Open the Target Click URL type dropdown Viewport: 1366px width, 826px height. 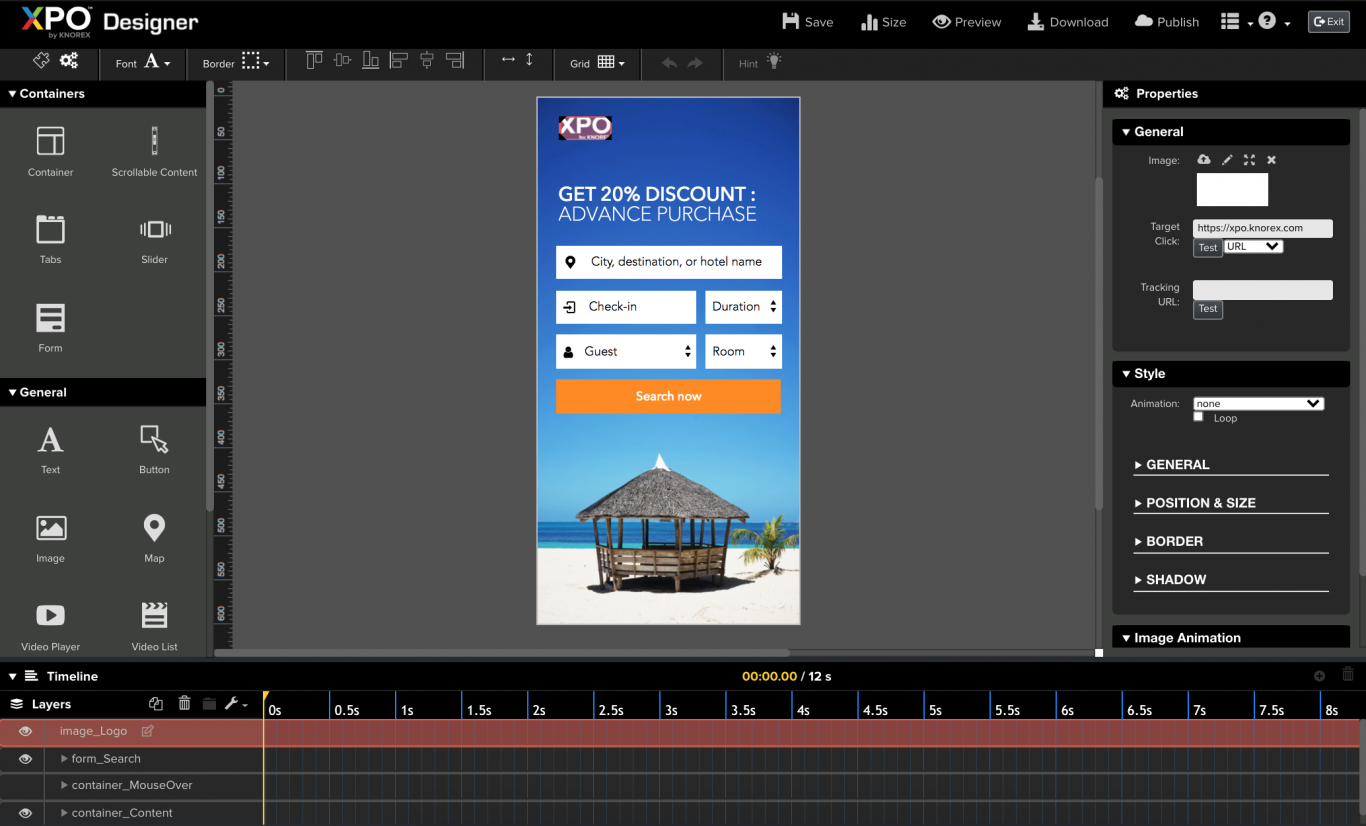tap(1253, 247)
